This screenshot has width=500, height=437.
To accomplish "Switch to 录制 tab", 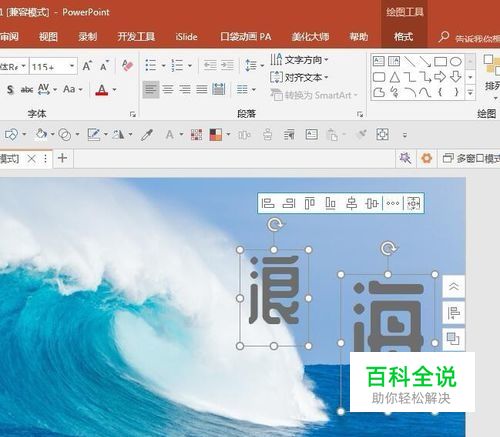I will tap(88, 37).
